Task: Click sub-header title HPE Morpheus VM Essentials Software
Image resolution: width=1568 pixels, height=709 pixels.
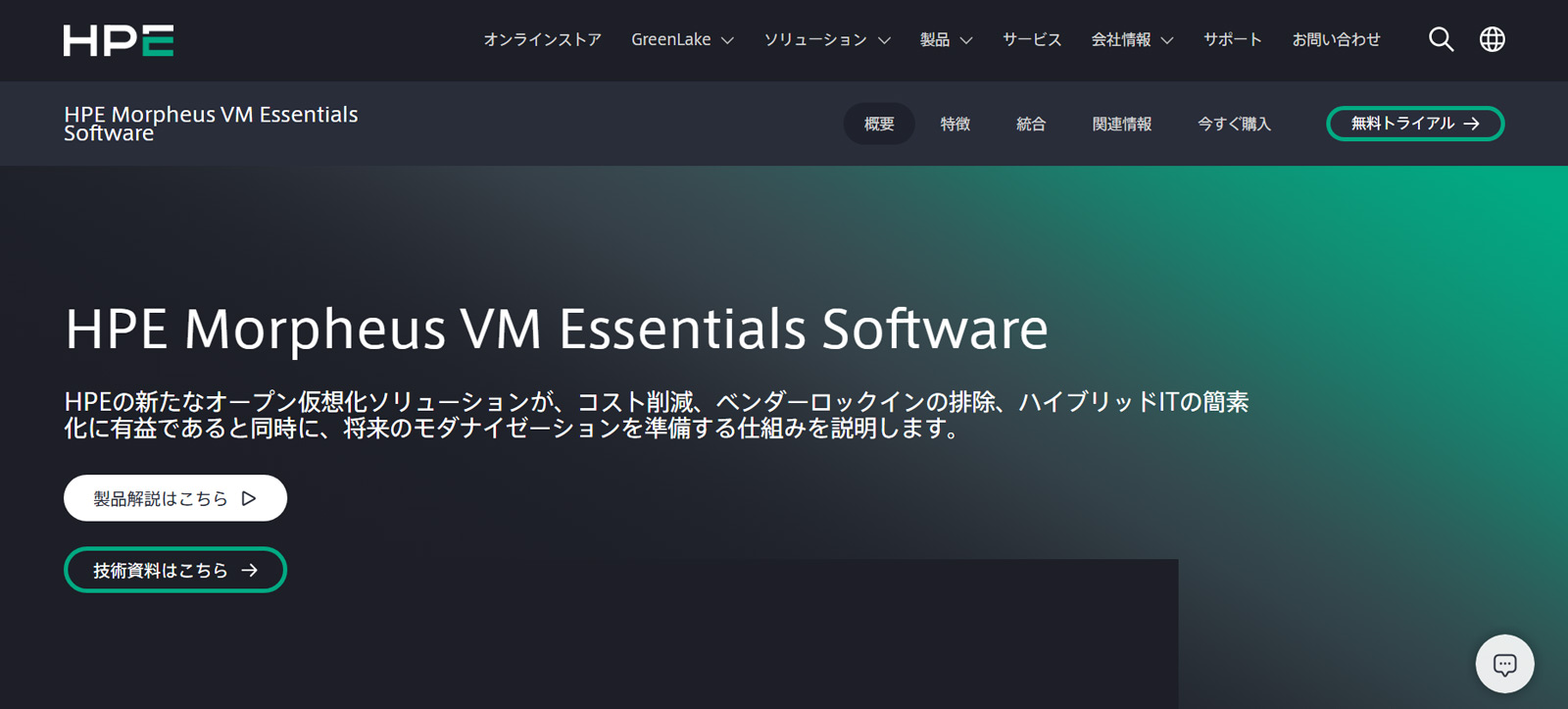Action: tap(211, 124)
